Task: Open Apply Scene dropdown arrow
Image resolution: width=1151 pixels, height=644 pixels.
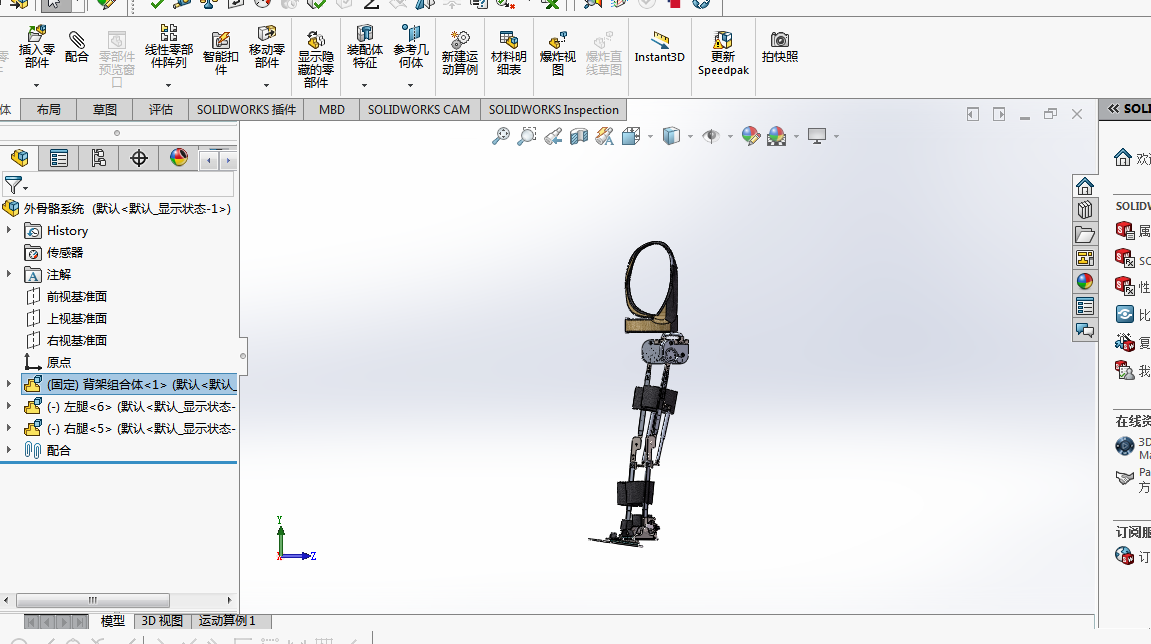Action: [796, 137]
